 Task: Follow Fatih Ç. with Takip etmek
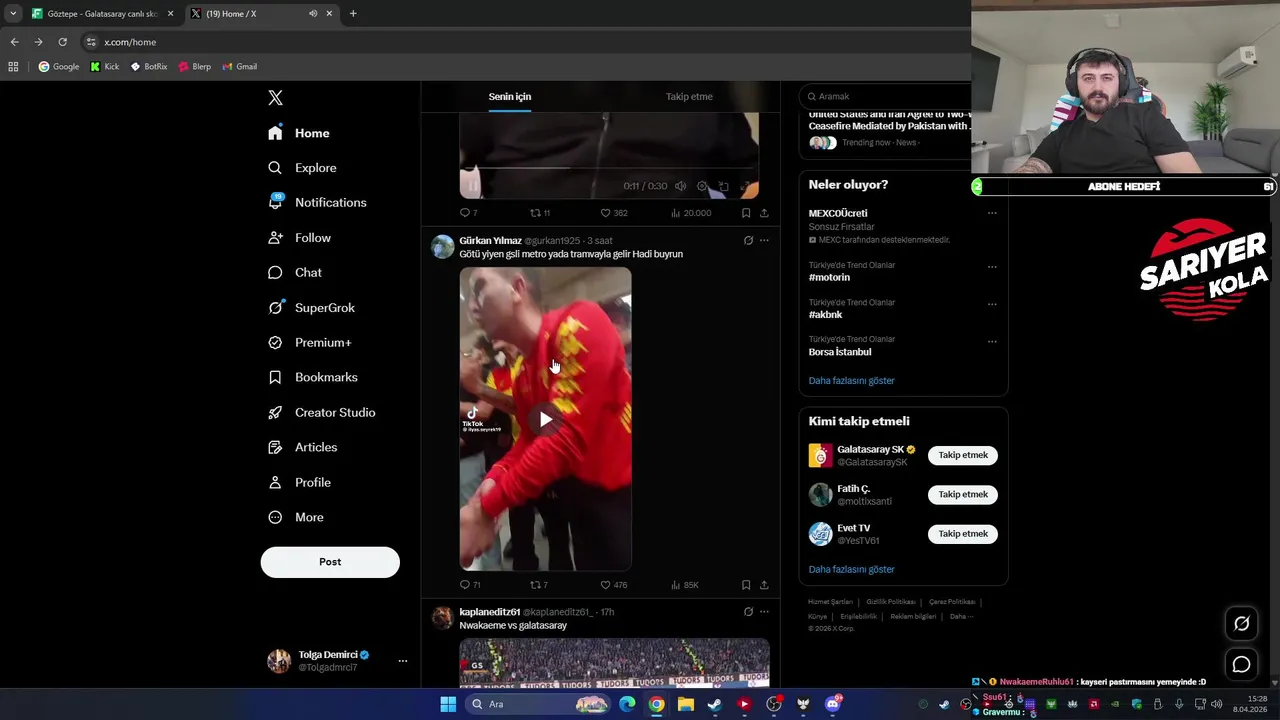click(x=963, y=494)
